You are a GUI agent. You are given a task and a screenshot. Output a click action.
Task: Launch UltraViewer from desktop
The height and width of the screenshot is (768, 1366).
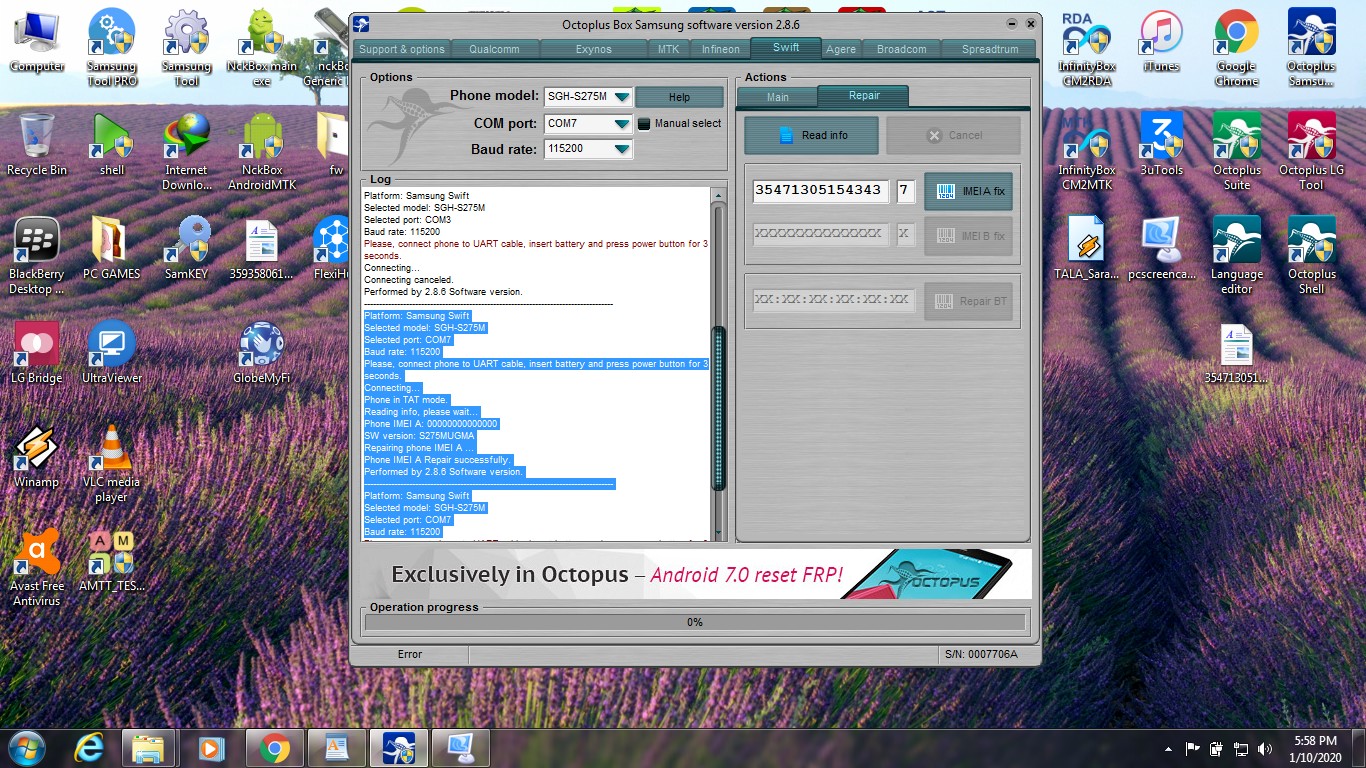point(112,352)
